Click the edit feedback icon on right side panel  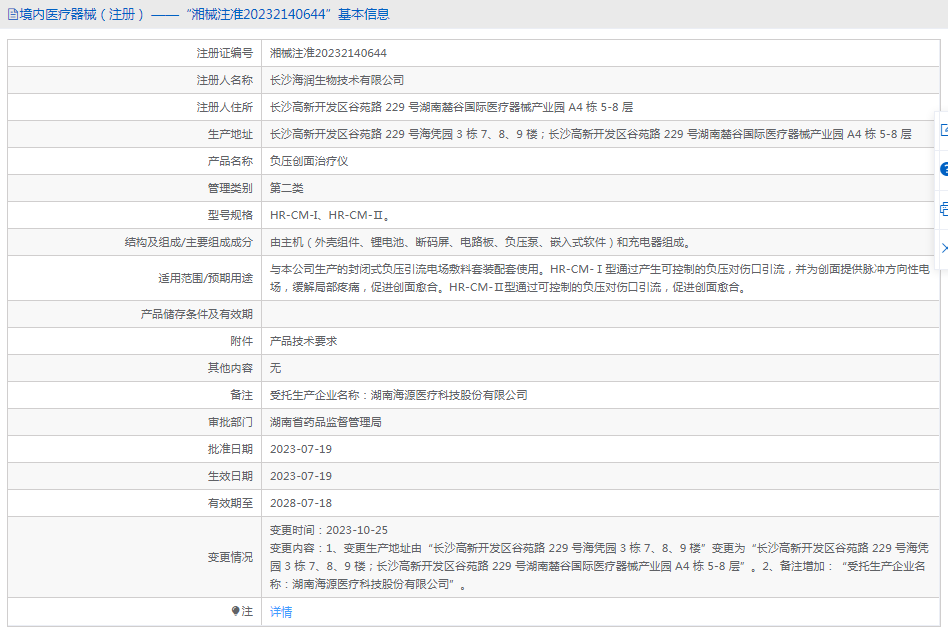pos(944,130)
